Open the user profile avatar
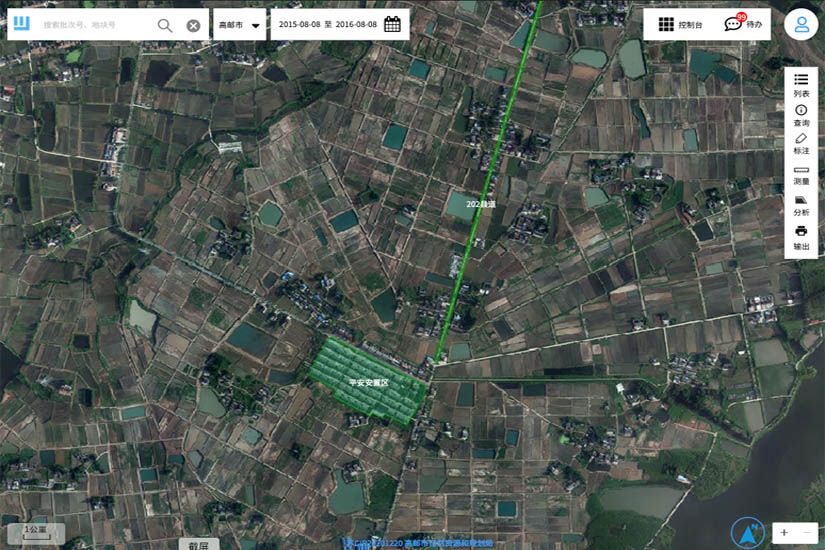 [x=801, y=25]
